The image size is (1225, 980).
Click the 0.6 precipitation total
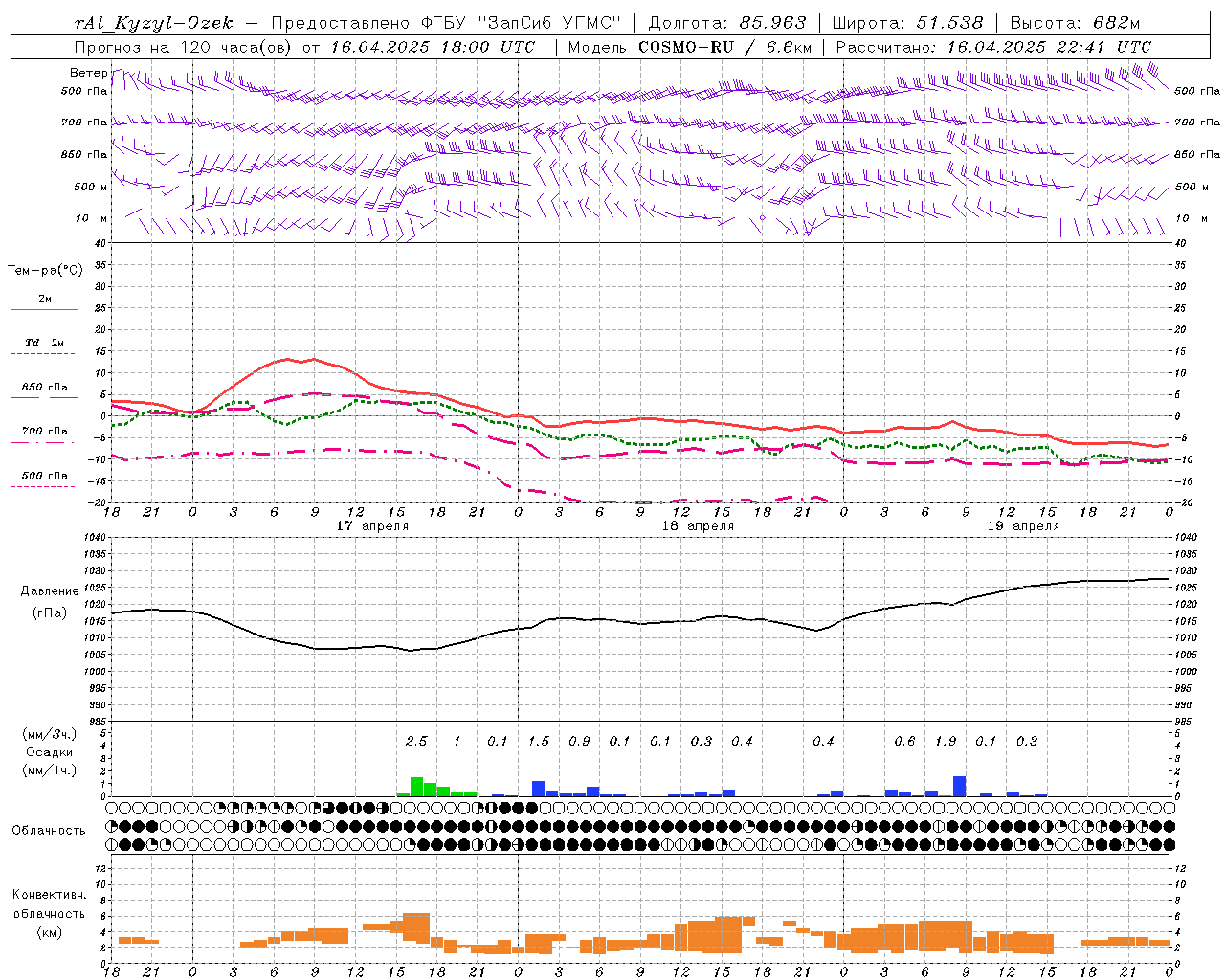click(904, 741)
